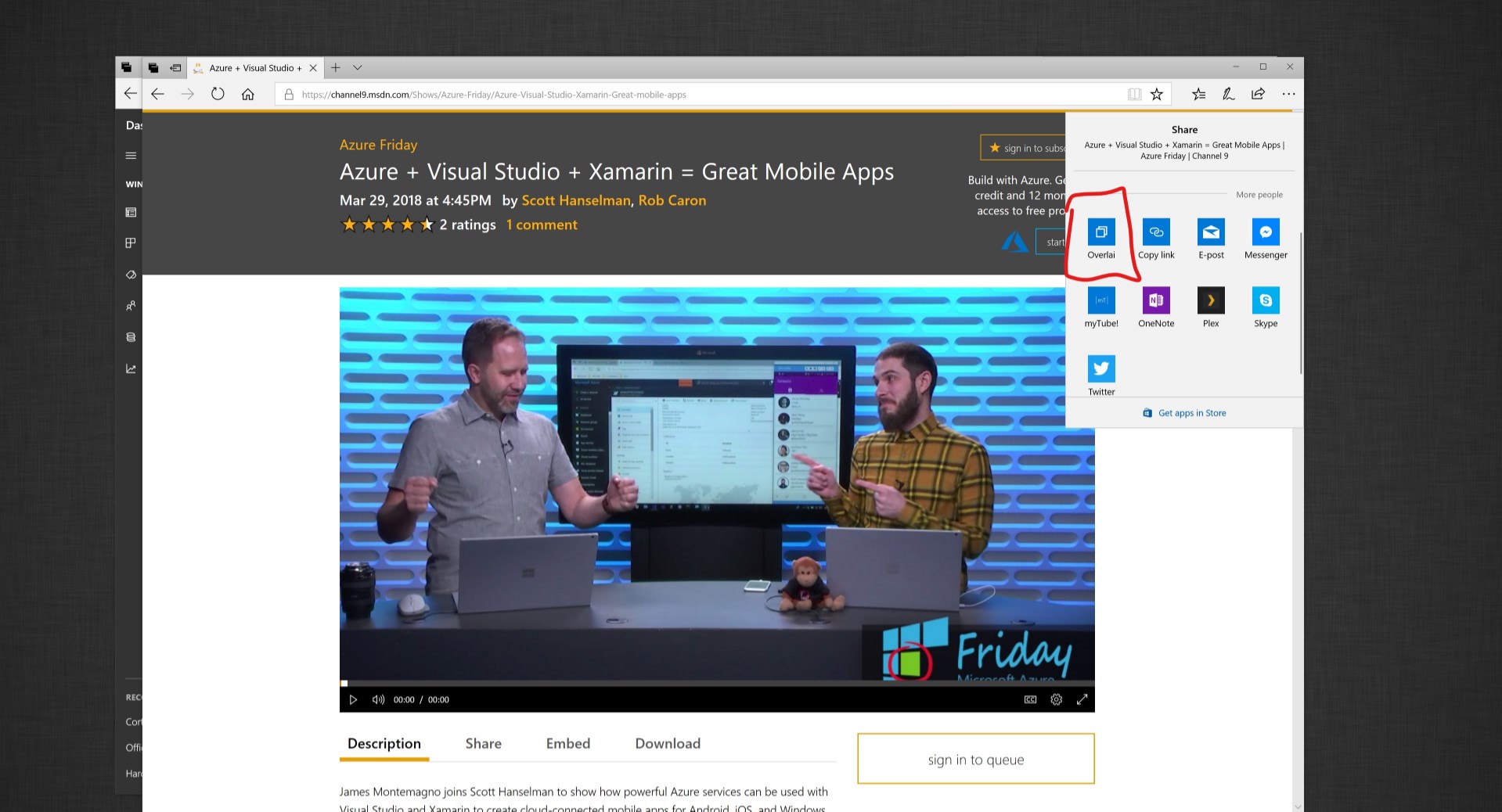Click sign in to subscribe button
Viewport: 1502px width, 812px height.
[x=1023, y=148]
